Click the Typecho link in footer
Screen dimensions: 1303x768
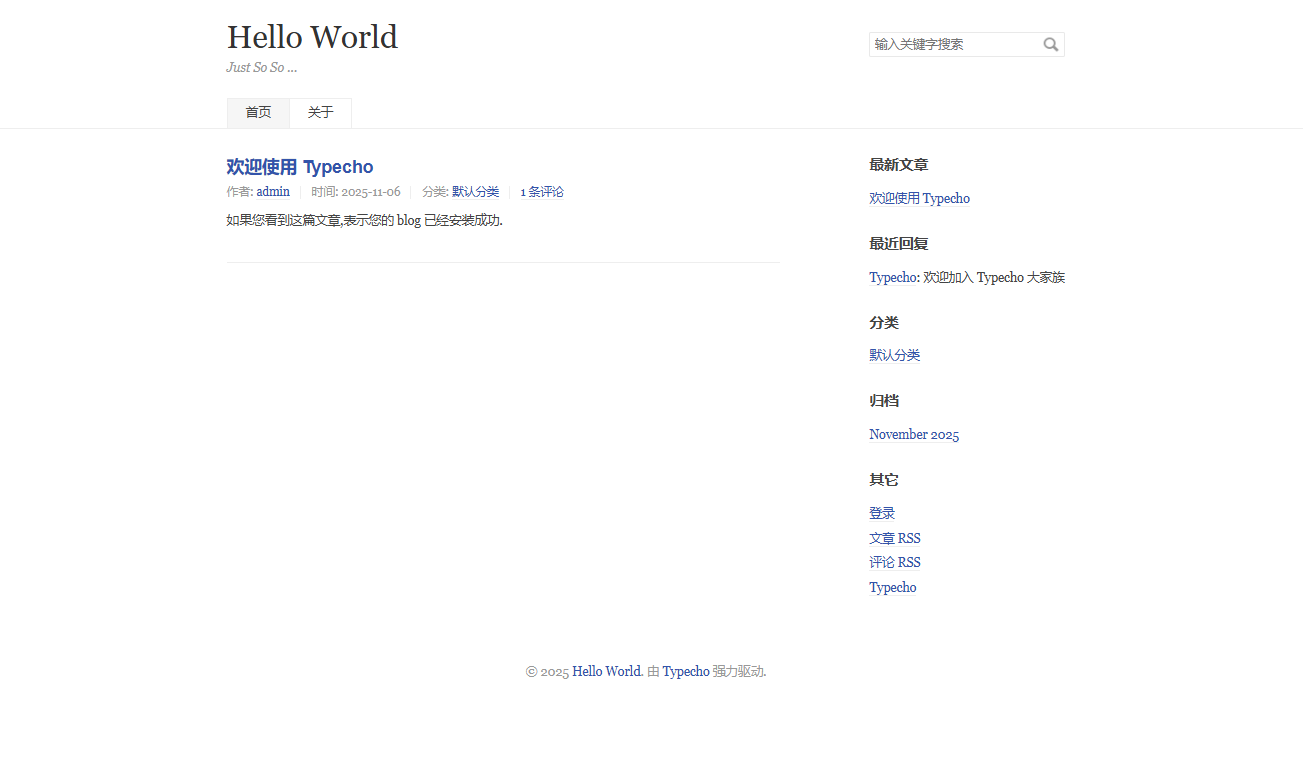coord(686,671)
